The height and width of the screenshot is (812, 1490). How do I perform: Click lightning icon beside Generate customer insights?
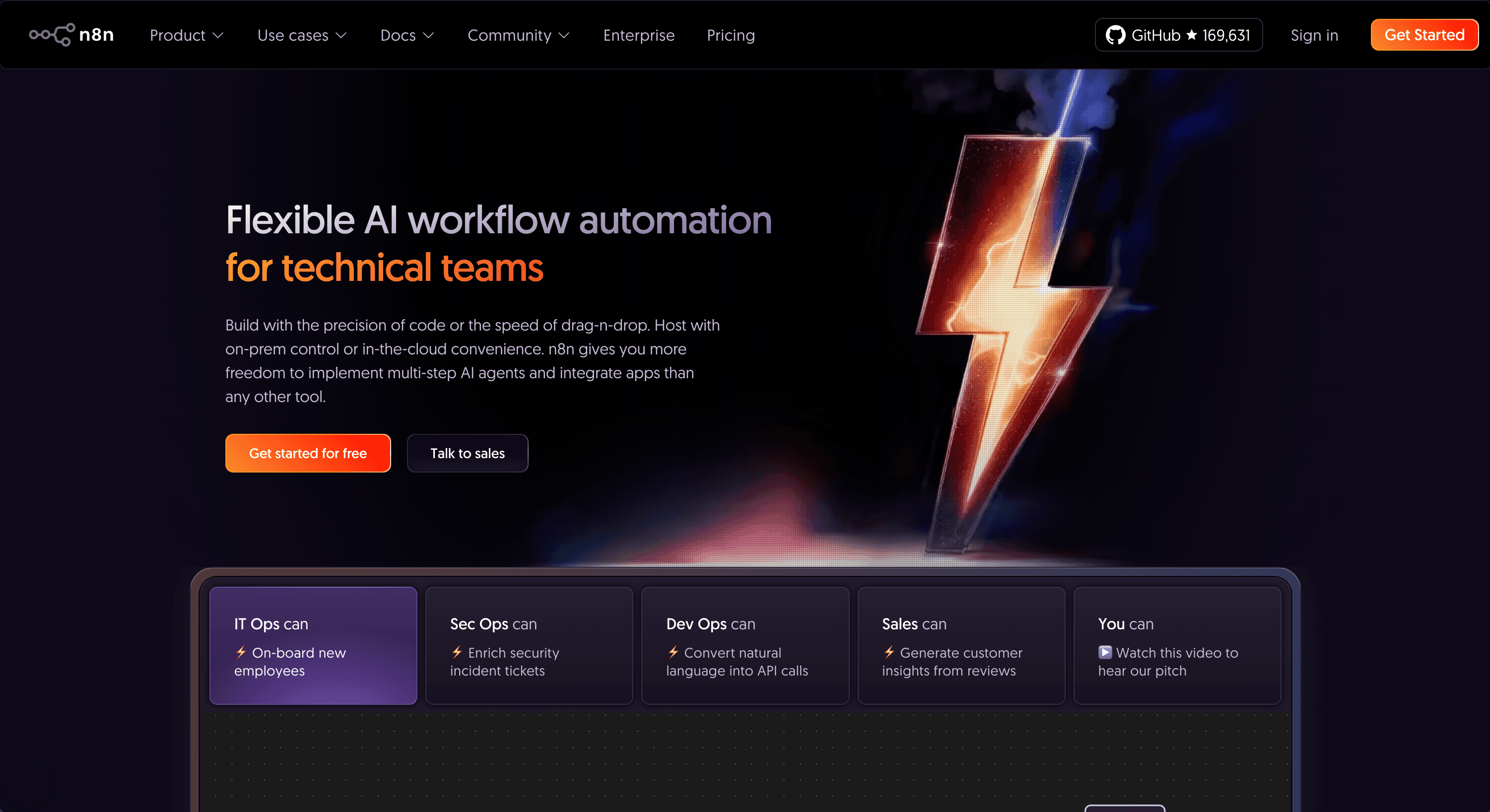pos(889,652)
